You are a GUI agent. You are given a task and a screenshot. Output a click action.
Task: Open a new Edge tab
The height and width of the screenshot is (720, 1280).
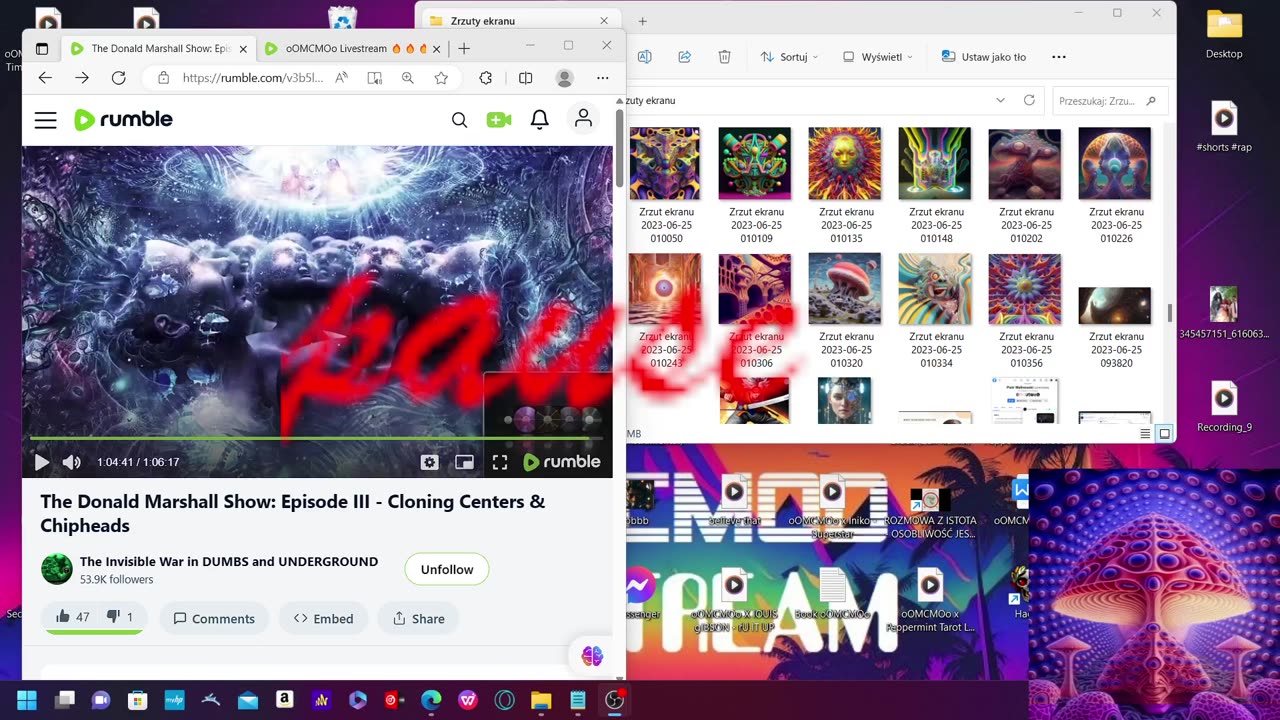click(464, 48)
